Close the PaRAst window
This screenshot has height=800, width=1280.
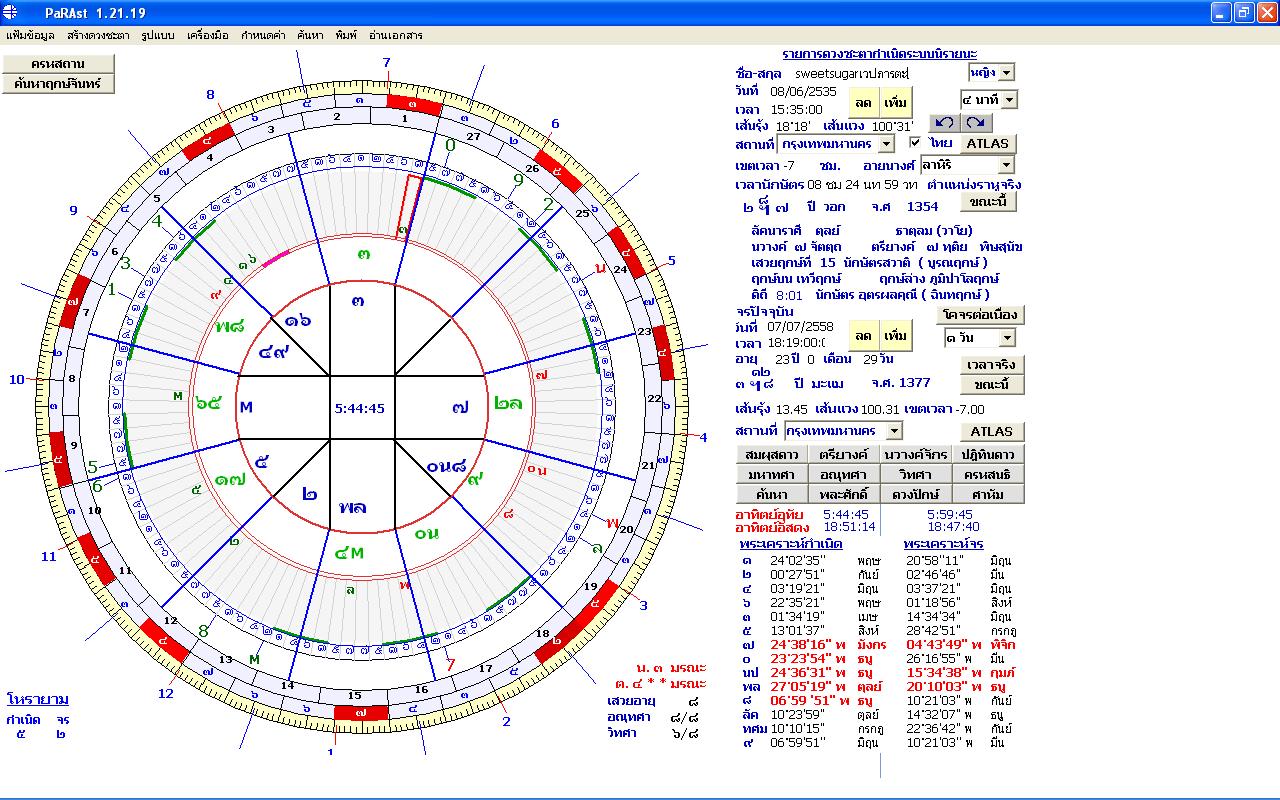click(x=1266, y=12)
